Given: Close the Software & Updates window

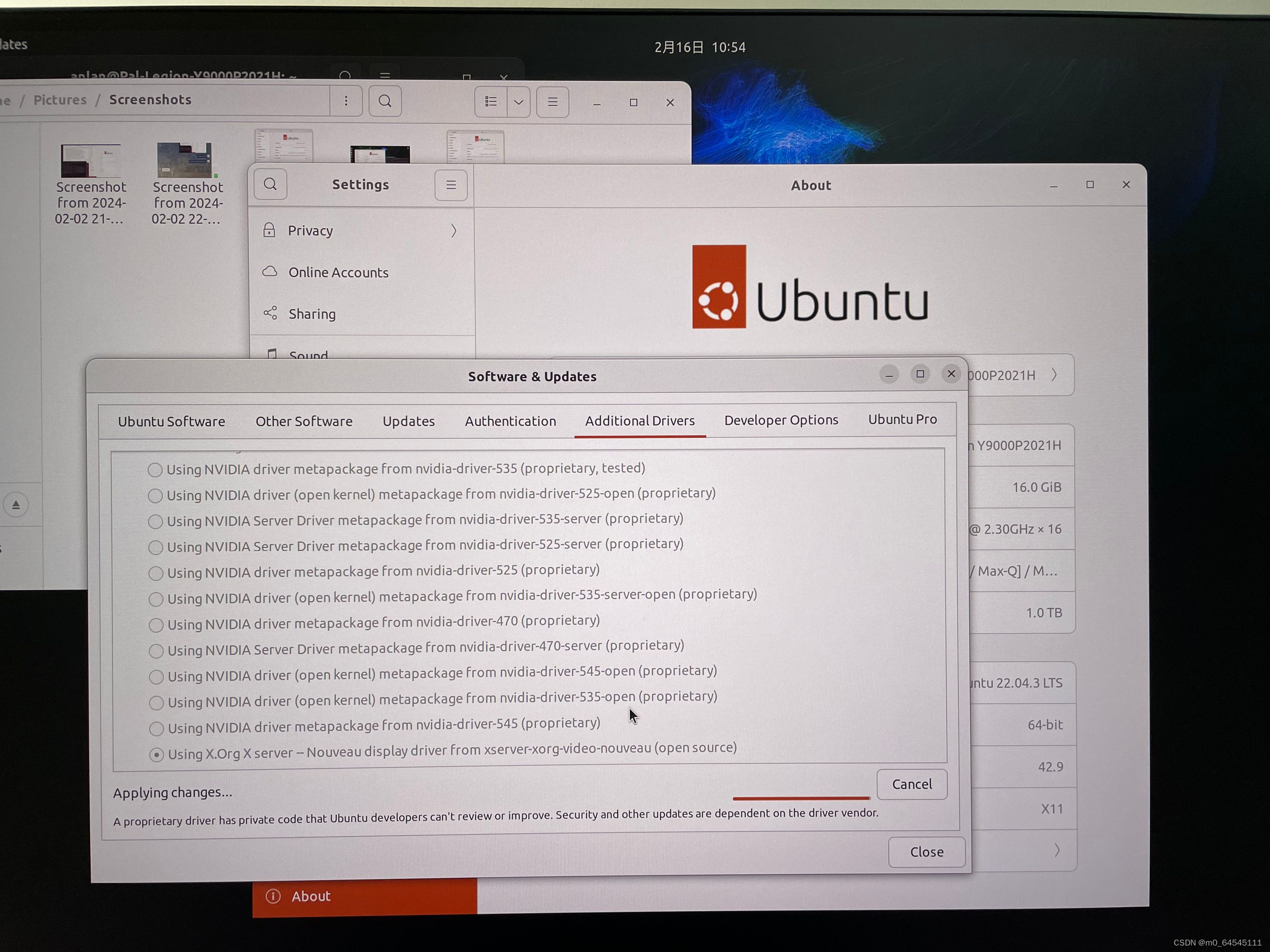Looking at the screenshot, I should point(951,374).
